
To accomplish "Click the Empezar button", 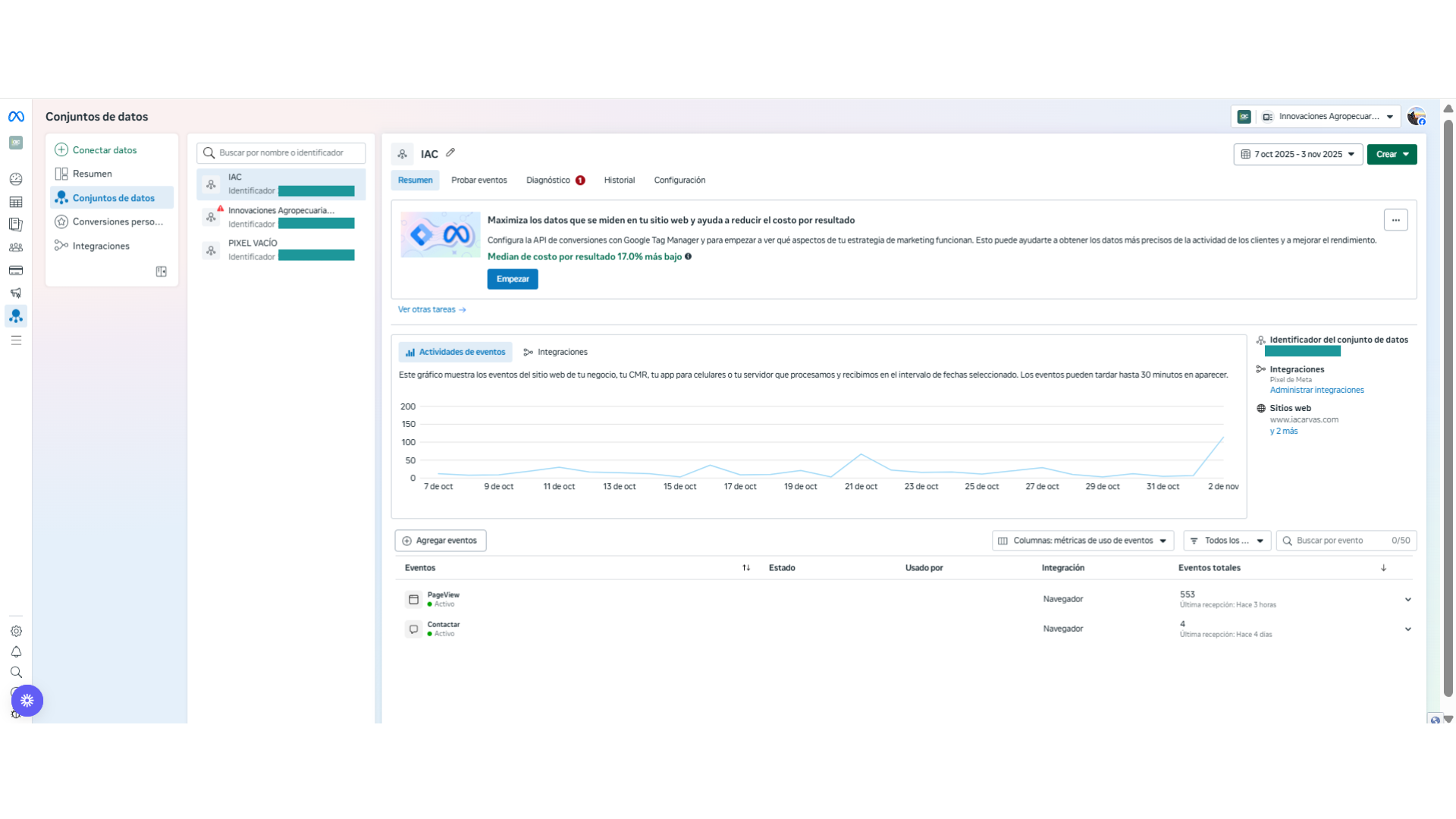I will coord(513,279).
